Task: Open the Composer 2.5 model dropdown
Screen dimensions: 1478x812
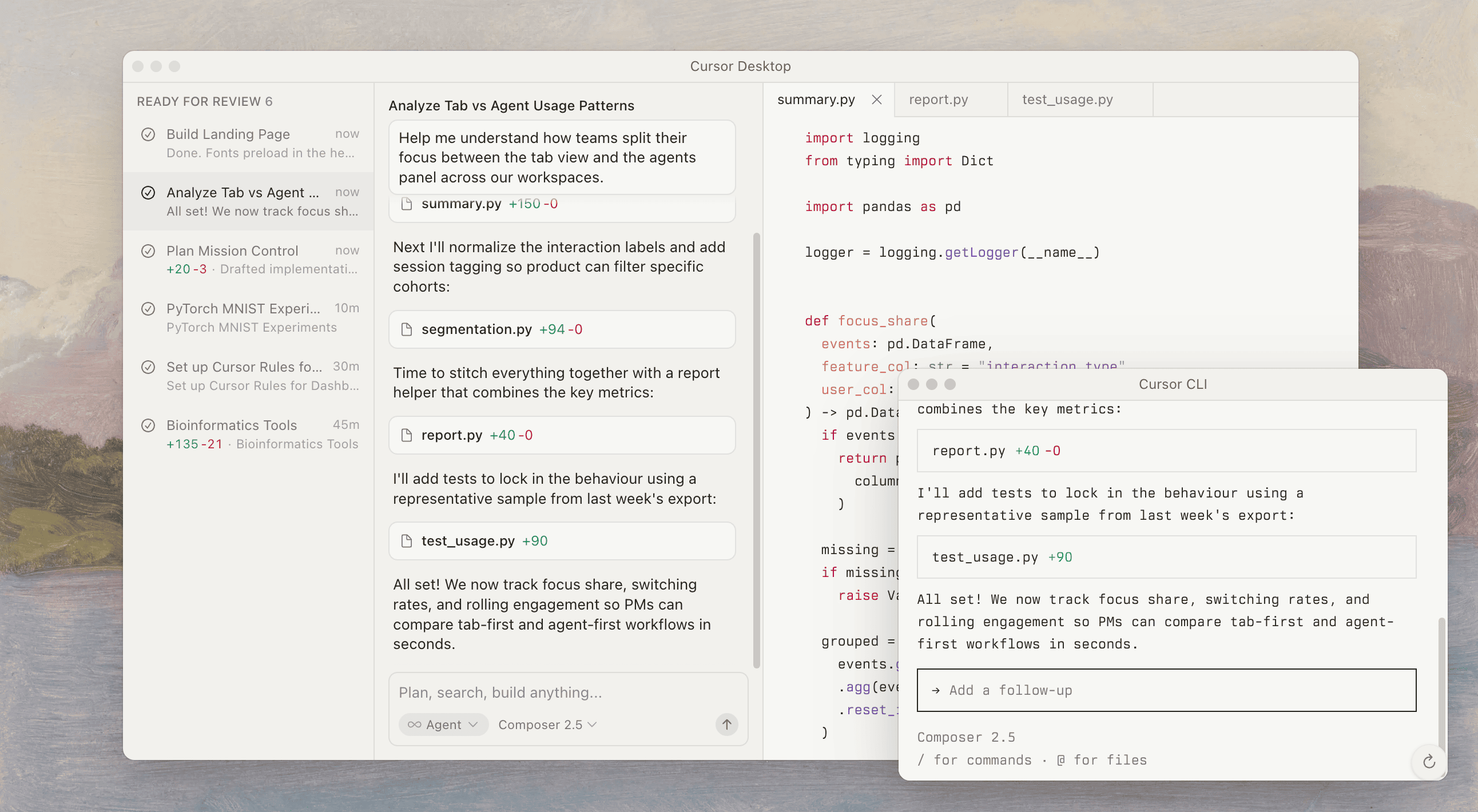Action: [547, 725]
